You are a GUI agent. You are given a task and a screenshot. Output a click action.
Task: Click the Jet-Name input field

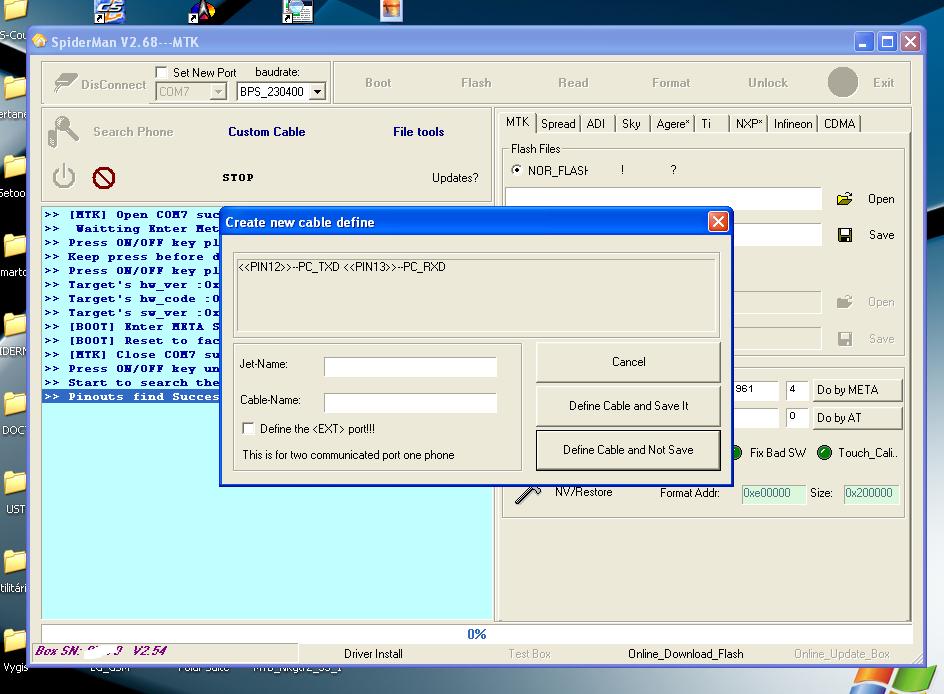410,366
